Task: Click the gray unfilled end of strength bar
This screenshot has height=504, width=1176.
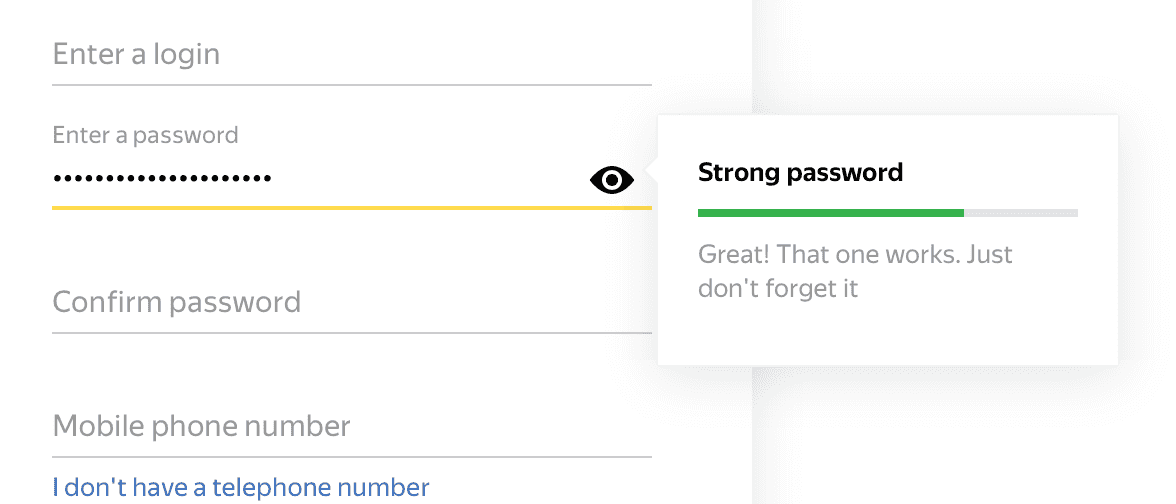Action: pyautogui.click(x=1020, y=213)
